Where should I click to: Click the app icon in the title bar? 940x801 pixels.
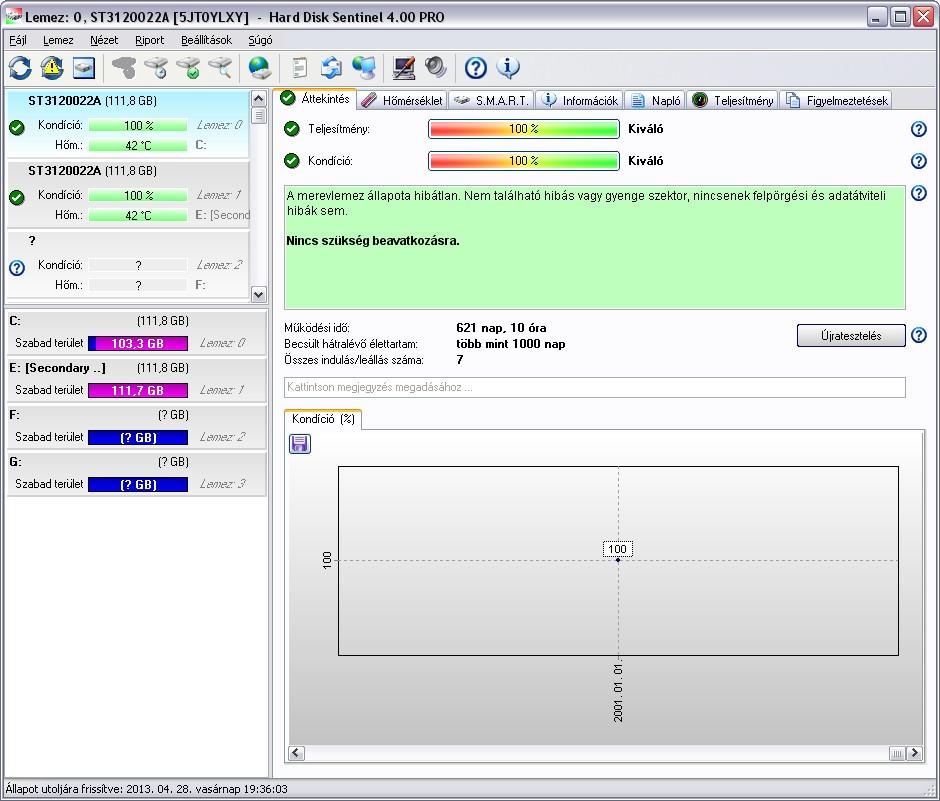coord(13,17)
